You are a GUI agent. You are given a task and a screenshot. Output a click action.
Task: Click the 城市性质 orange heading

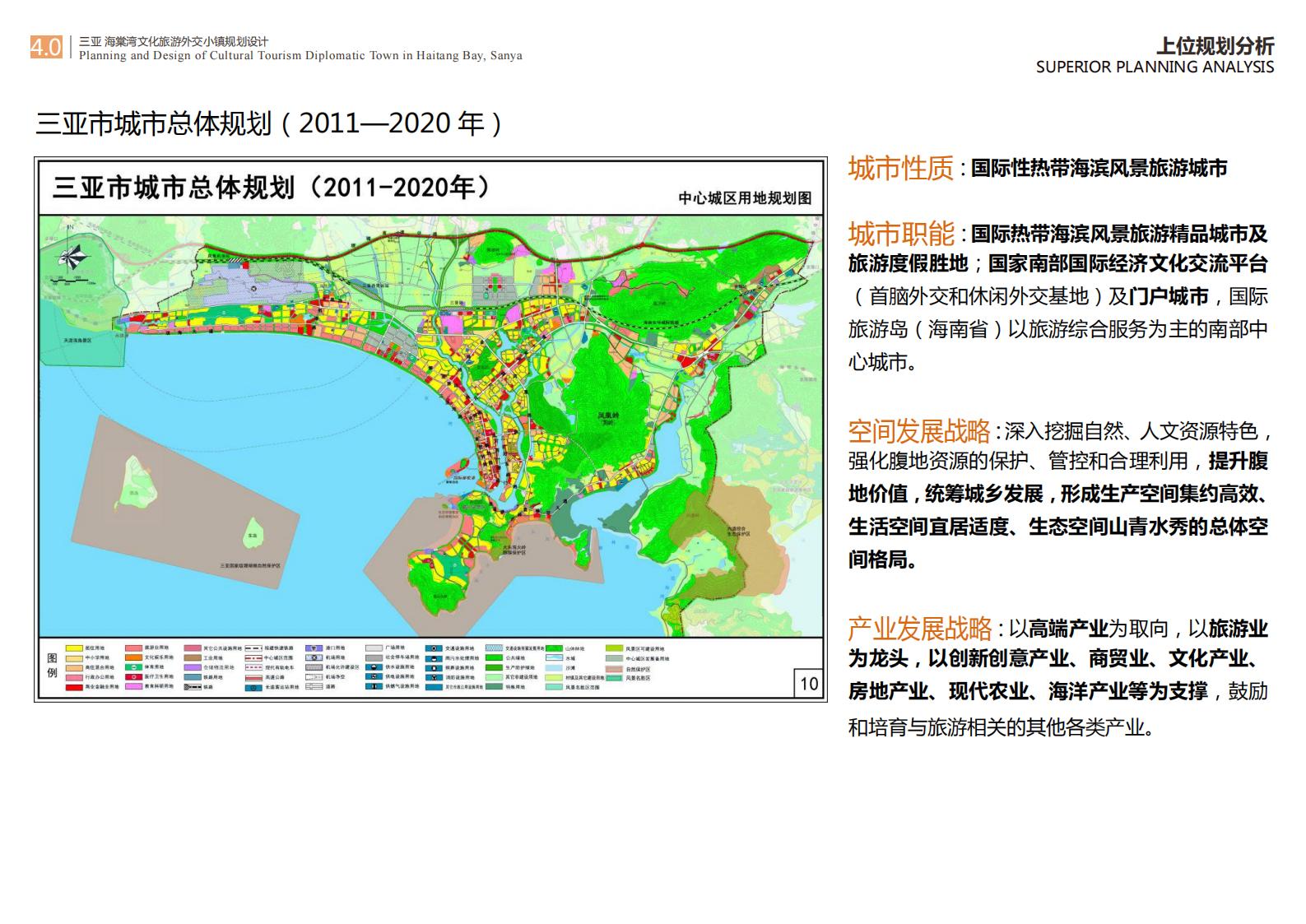(900, 168)
